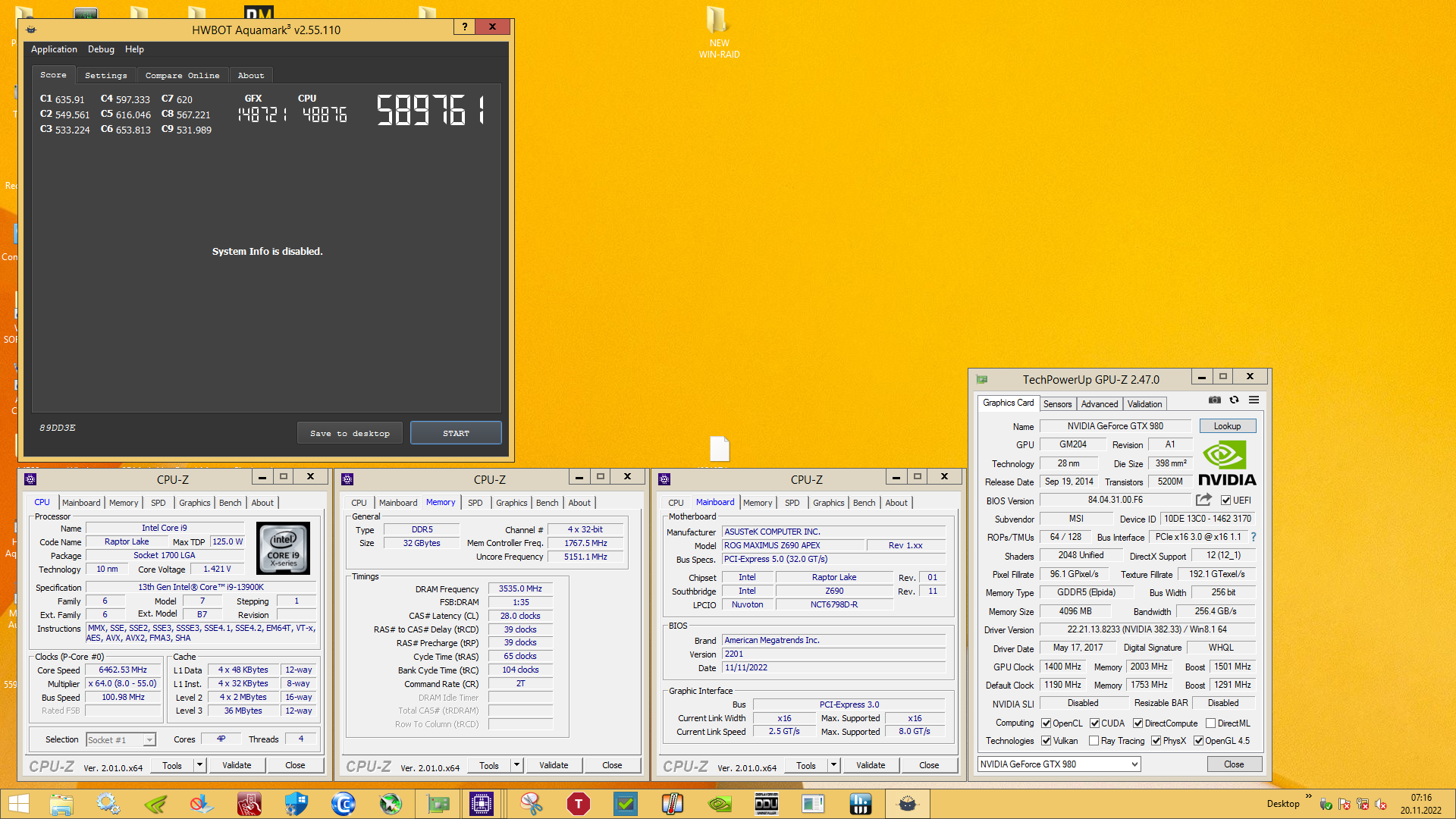1456x819 pixels.
Task: Toggle the DirectCompute checkbox
Action: (1137, 723)
